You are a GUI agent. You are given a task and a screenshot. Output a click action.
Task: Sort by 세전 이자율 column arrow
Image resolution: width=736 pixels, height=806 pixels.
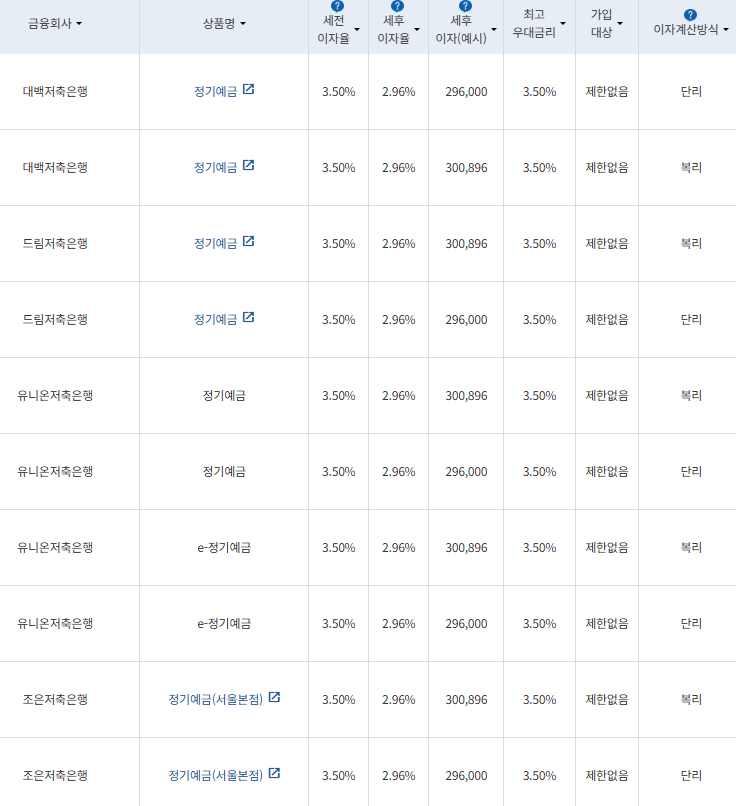click(357, 29)
